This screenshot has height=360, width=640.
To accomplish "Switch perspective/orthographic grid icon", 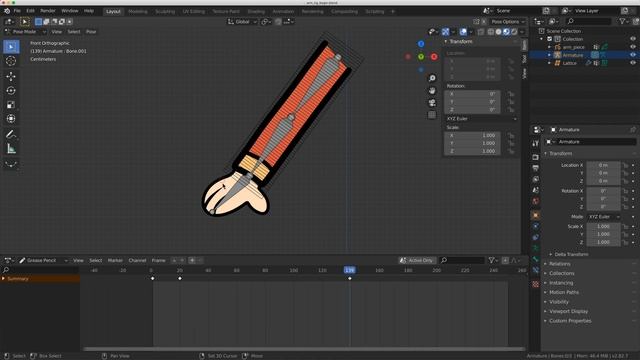I will [x=432, y=115].
